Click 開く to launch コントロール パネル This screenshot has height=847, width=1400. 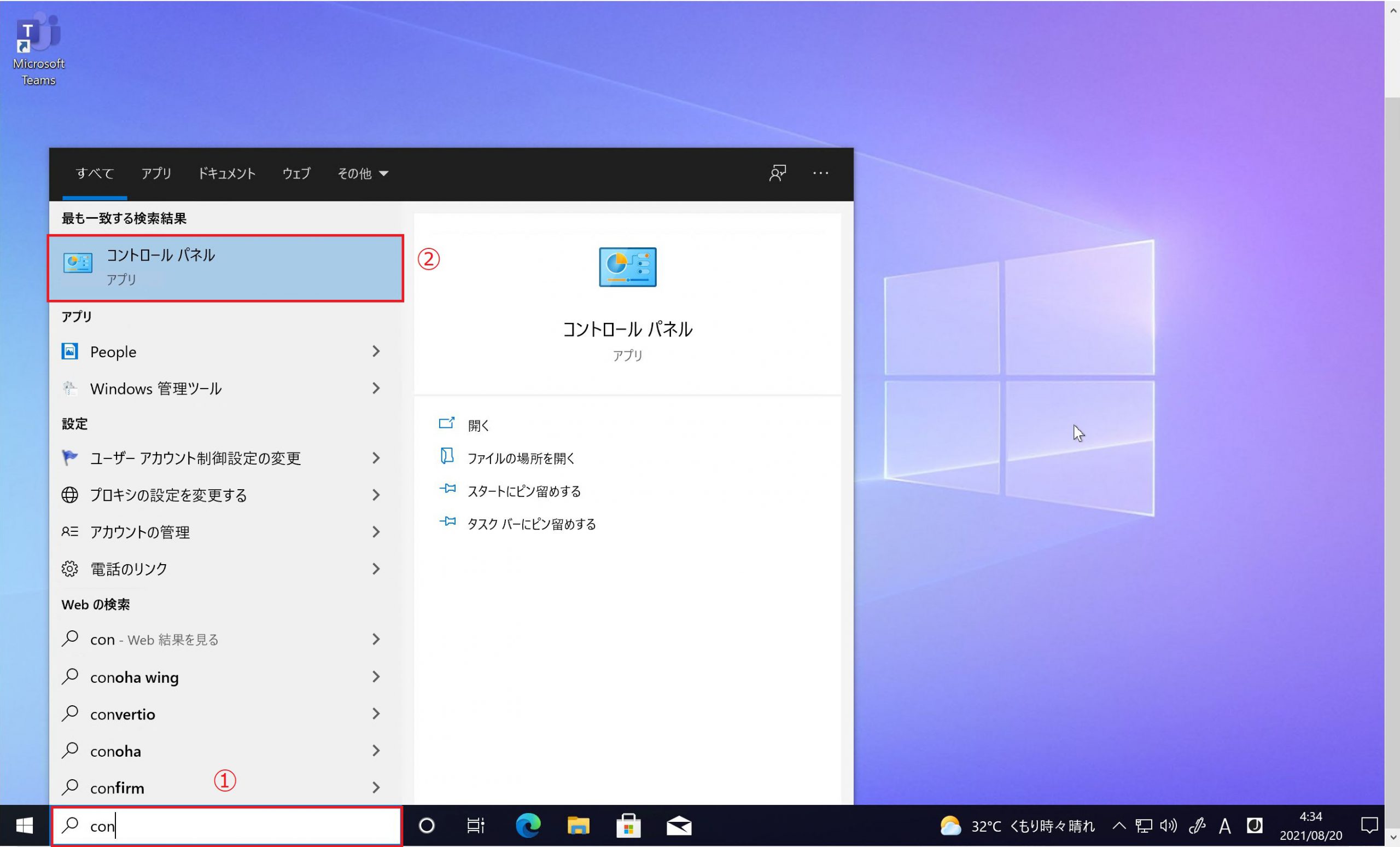click(x=479, y=424)
